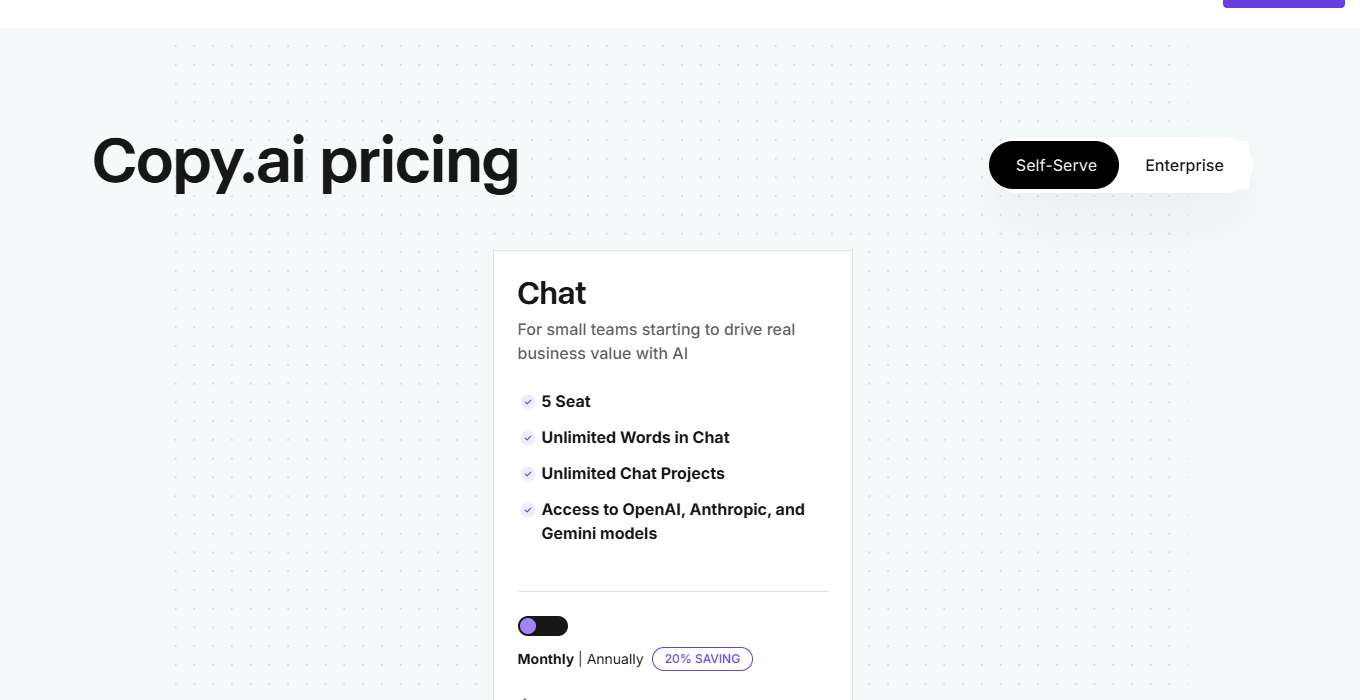
Task: Click the Chat plan description text
Action: click(x=656, y=341)
